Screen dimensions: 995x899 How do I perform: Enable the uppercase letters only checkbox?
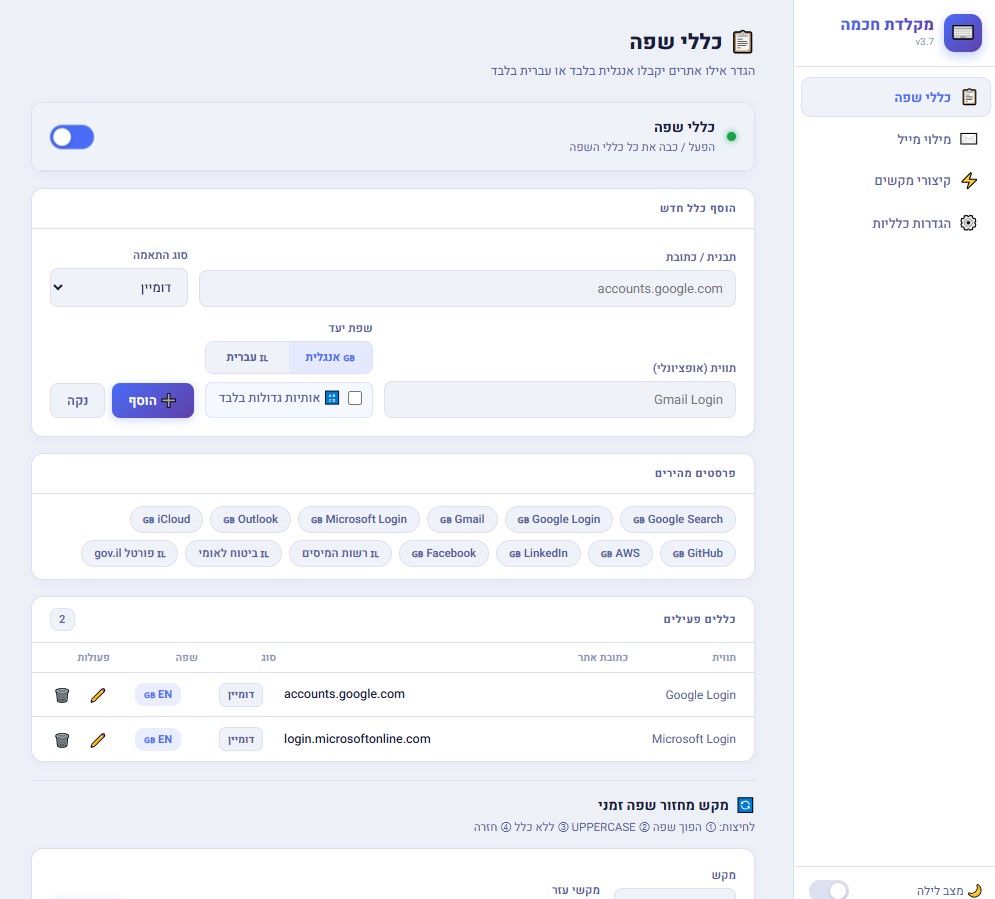[355, 398]
